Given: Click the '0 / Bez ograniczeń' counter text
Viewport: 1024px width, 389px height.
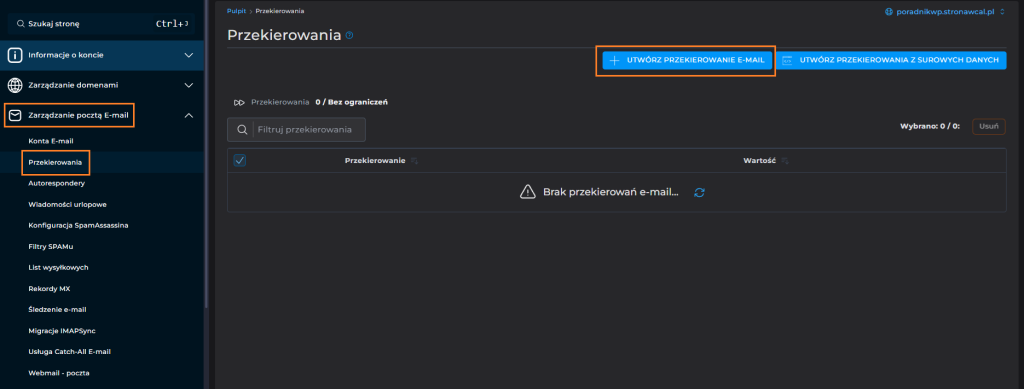Looking at the screenshot, I should coord(352,102).
